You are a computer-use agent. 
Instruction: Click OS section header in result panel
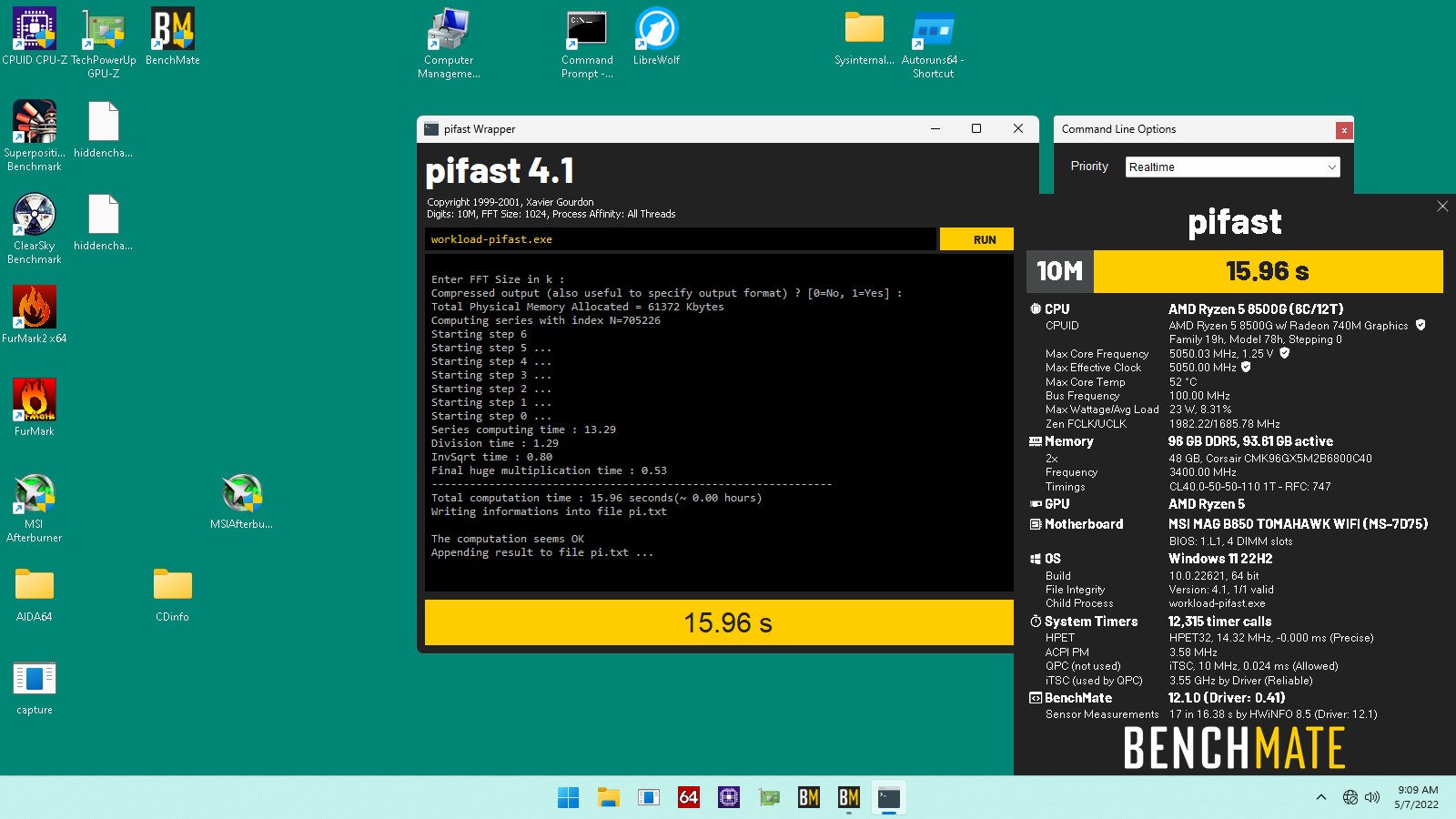pyautogui.click(x=1045, y=559)
